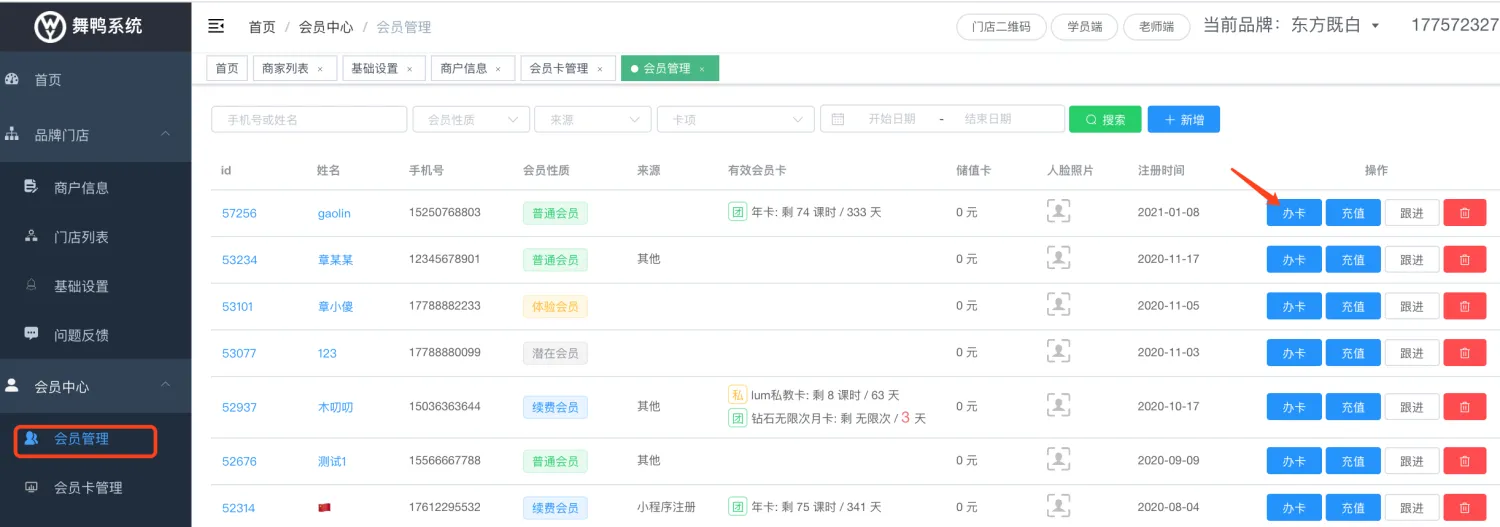Click face photo icon for 木叨叨
Viewport: 1500px width, 527px height.
1058,406
